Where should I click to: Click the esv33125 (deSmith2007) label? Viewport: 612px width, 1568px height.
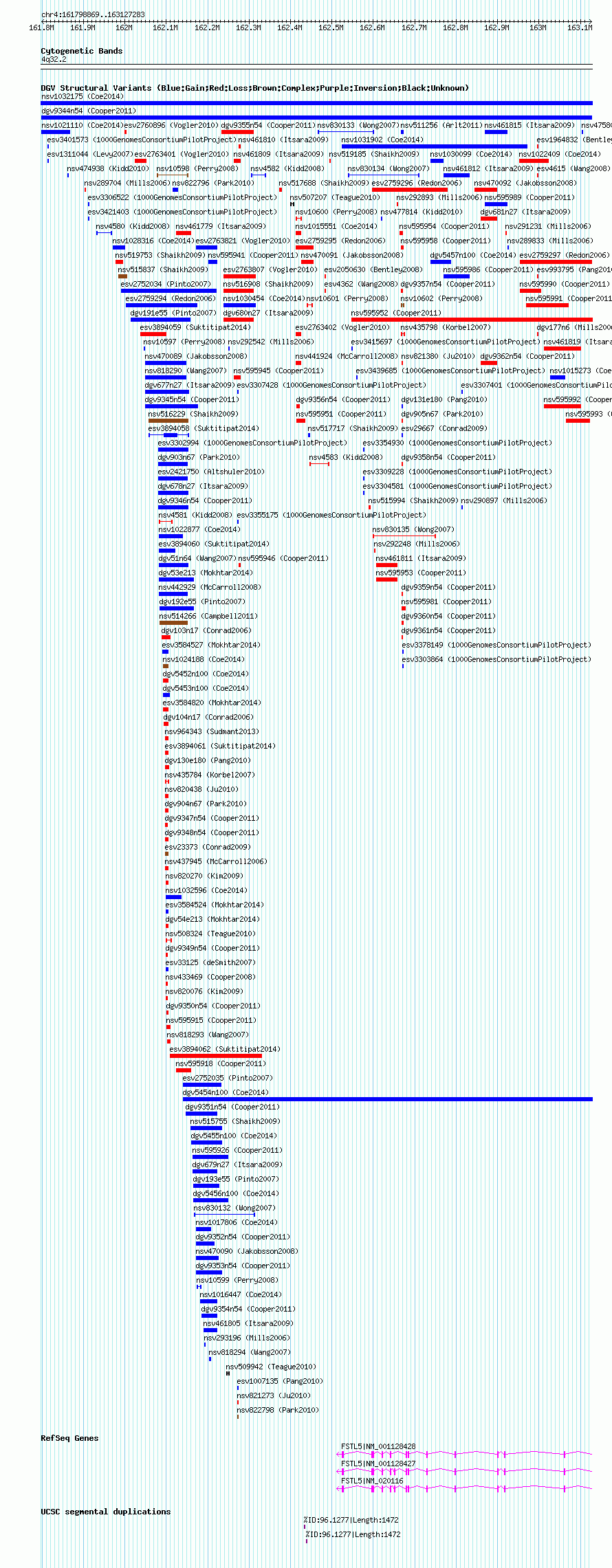[x=210, y=962]
